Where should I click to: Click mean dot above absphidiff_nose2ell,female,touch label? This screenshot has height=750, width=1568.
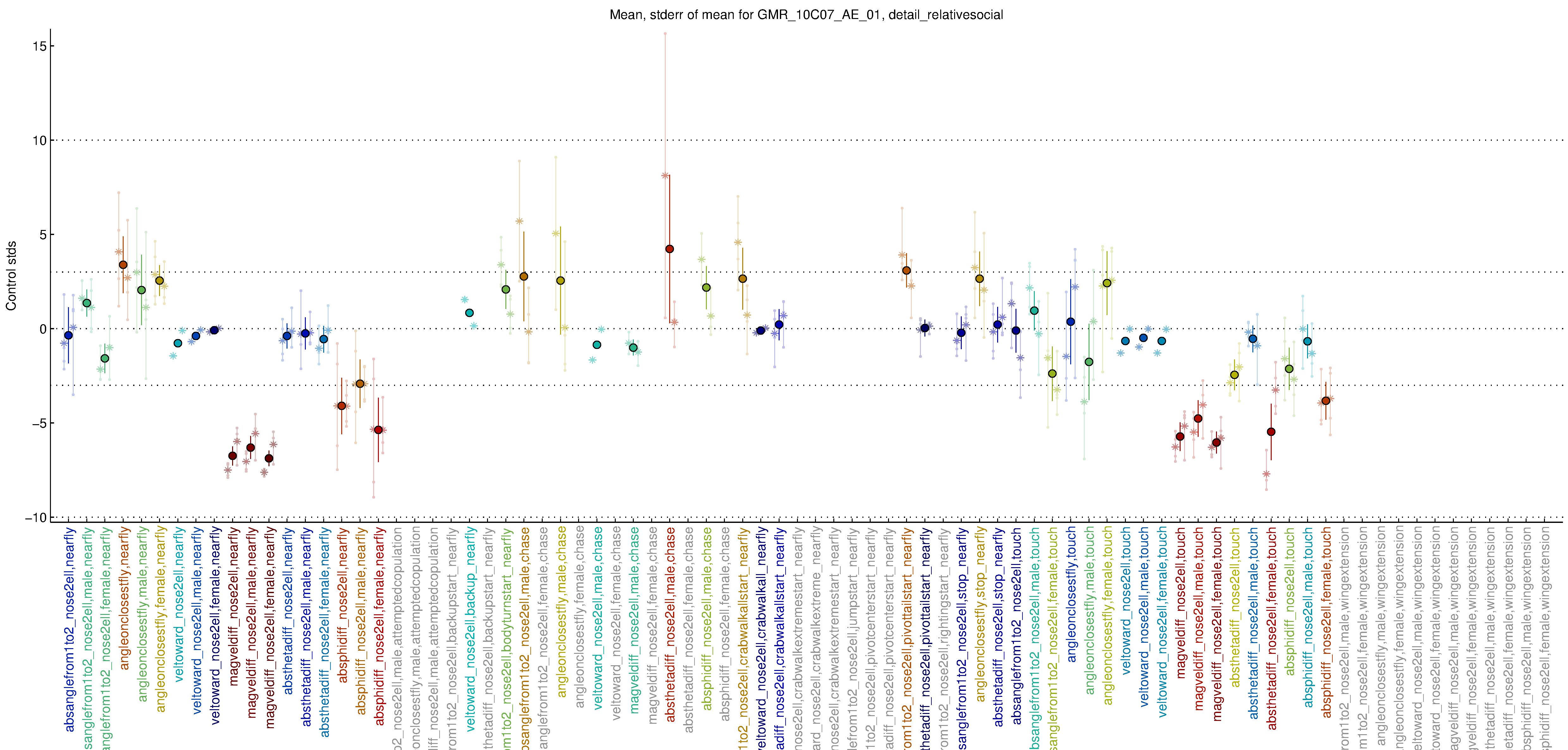coord(1326,400)
